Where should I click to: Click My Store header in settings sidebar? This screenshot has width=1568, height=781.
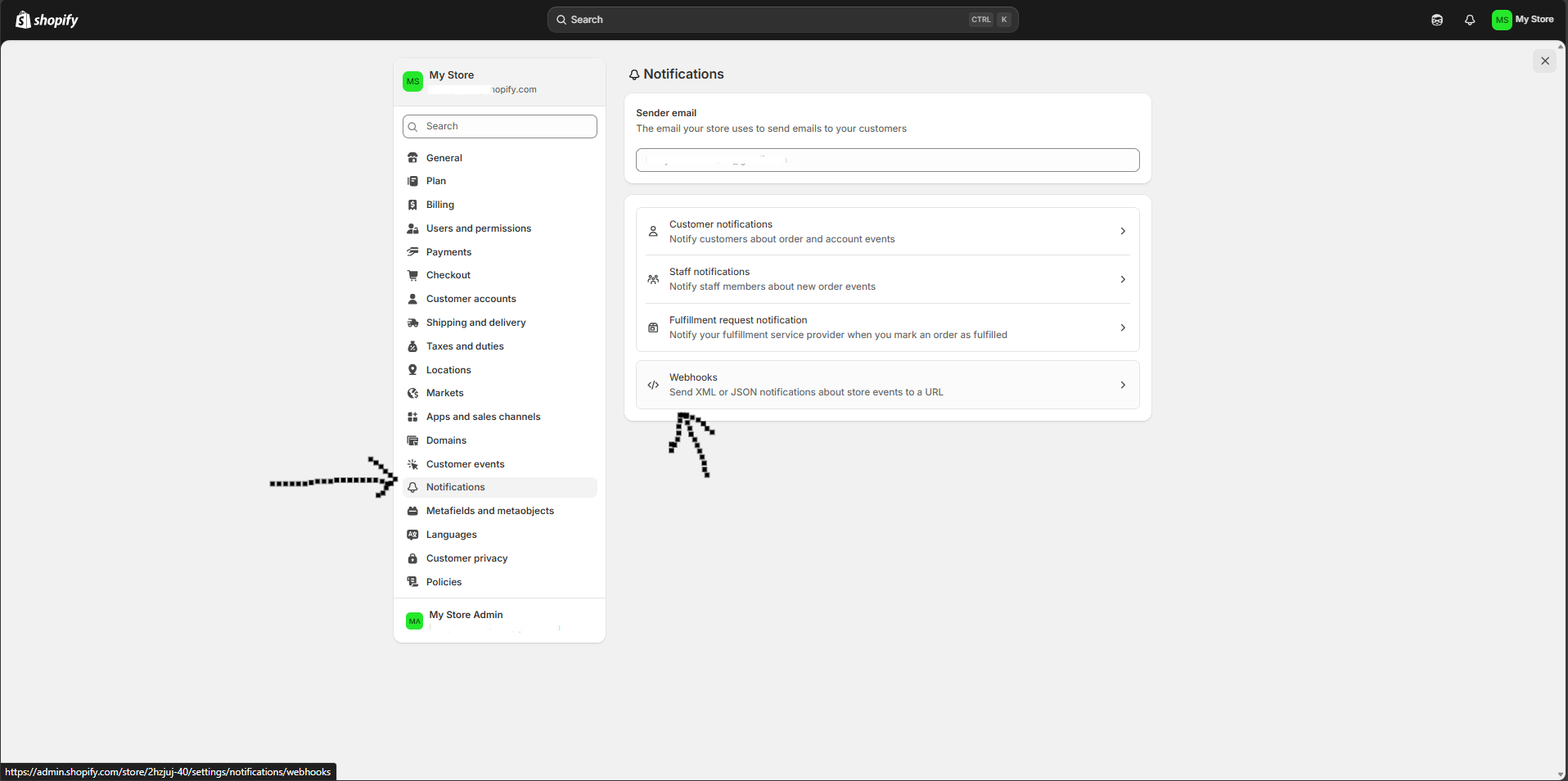(500, 82)
